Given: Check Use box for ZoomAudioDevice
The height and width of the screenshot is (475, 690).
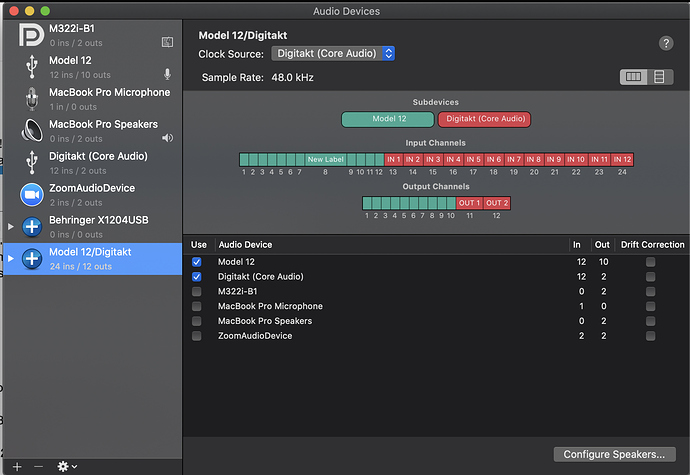Looking at the screenshot, I should point(197,336).
